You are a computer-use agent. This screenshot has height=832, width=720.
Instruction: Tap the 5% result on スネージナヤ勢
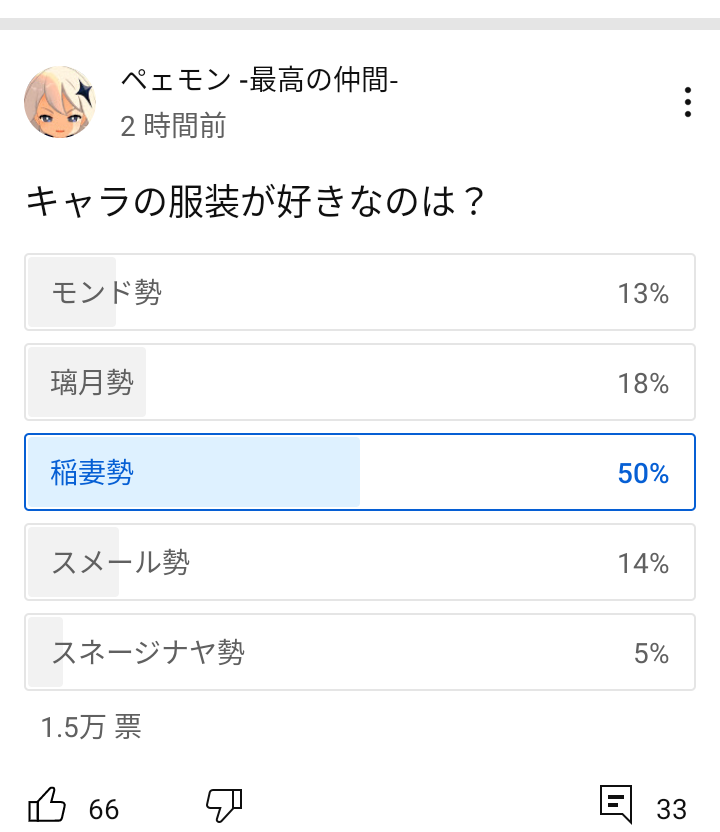click(651, 653)
